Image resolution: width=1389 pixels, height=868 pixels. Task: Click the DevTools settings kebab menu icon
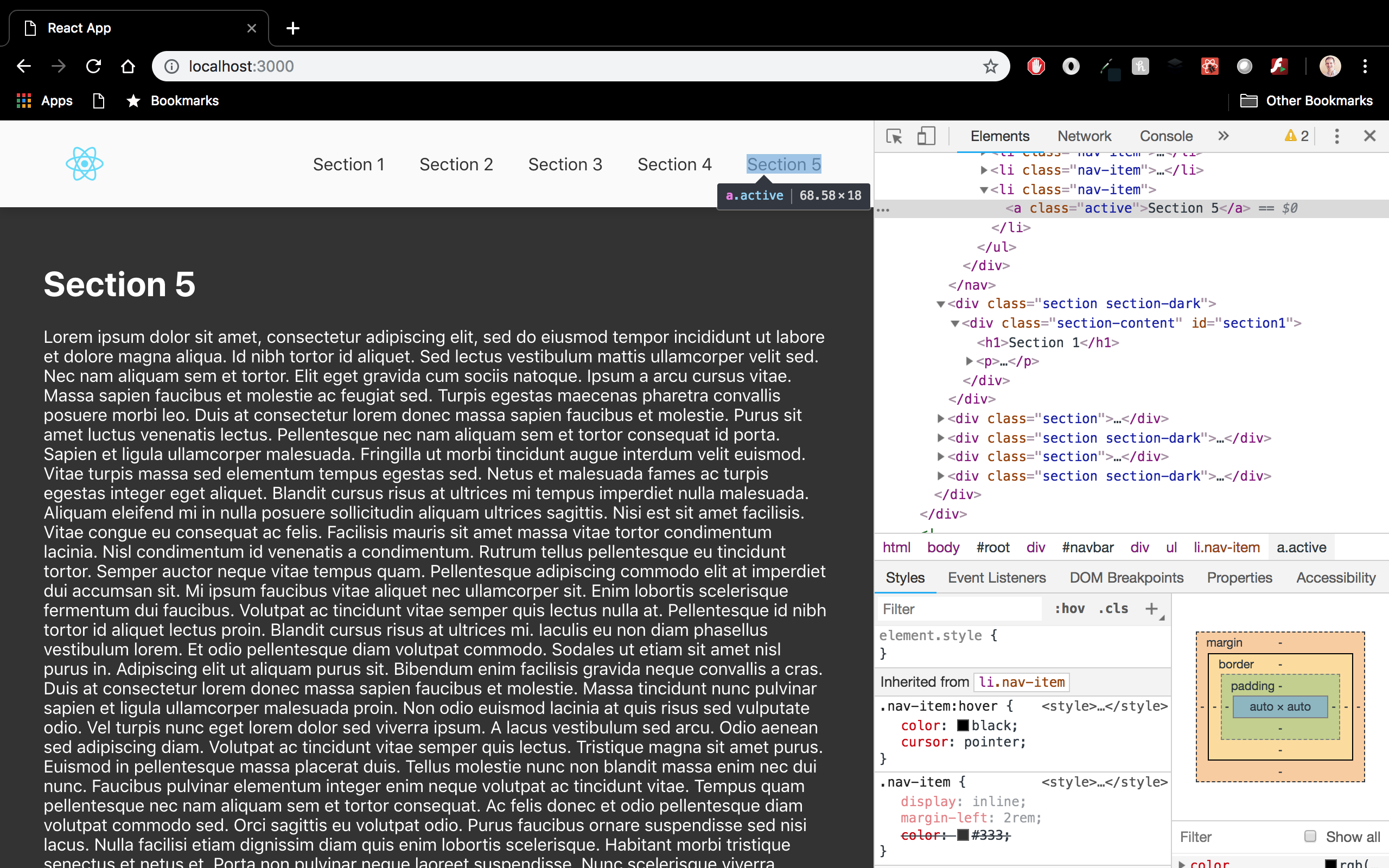1337,135
